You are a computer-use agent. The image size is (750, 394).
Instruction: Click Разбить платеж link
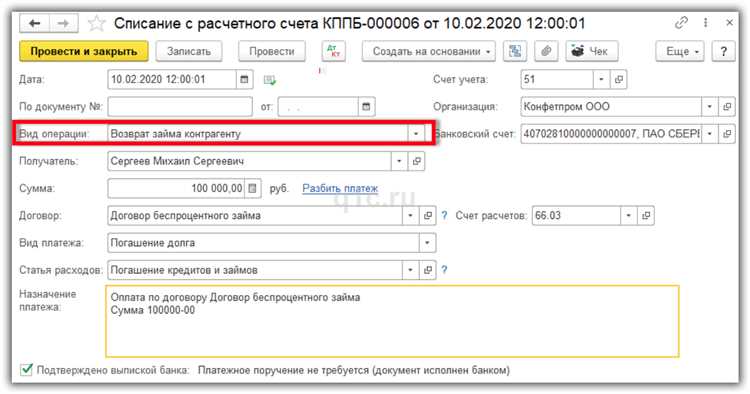340,188
